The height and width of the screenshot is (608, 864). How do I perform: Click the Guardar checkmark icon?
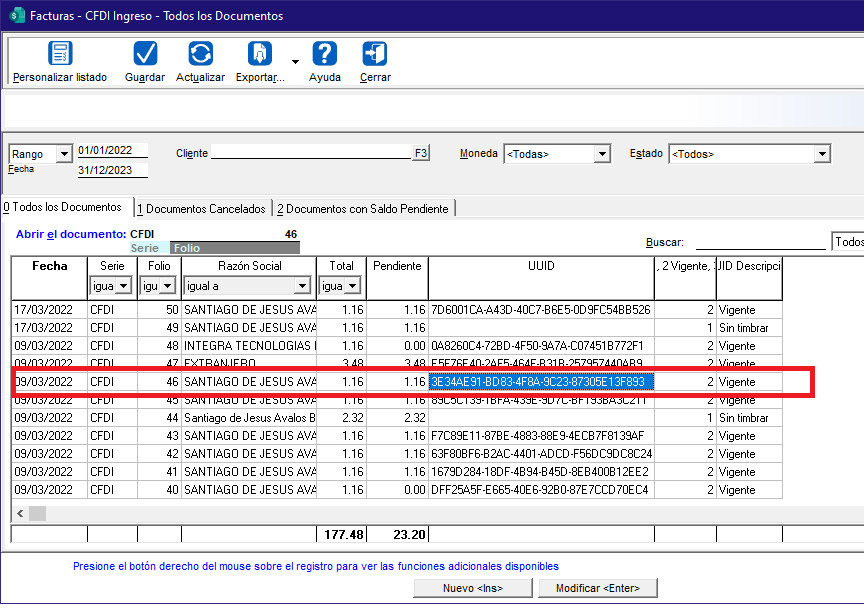click(145, 54)
